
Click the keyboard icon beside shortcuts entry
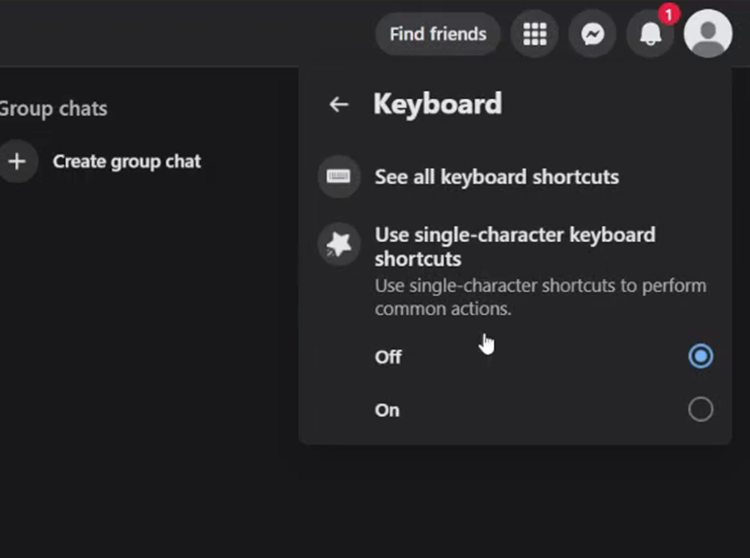coord(339,176)
